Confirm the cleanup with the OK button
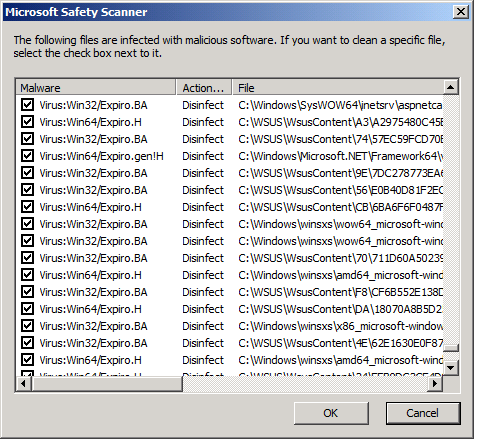Image resolution: width=494 pixels, height=439 pixels. coord(331,413)
